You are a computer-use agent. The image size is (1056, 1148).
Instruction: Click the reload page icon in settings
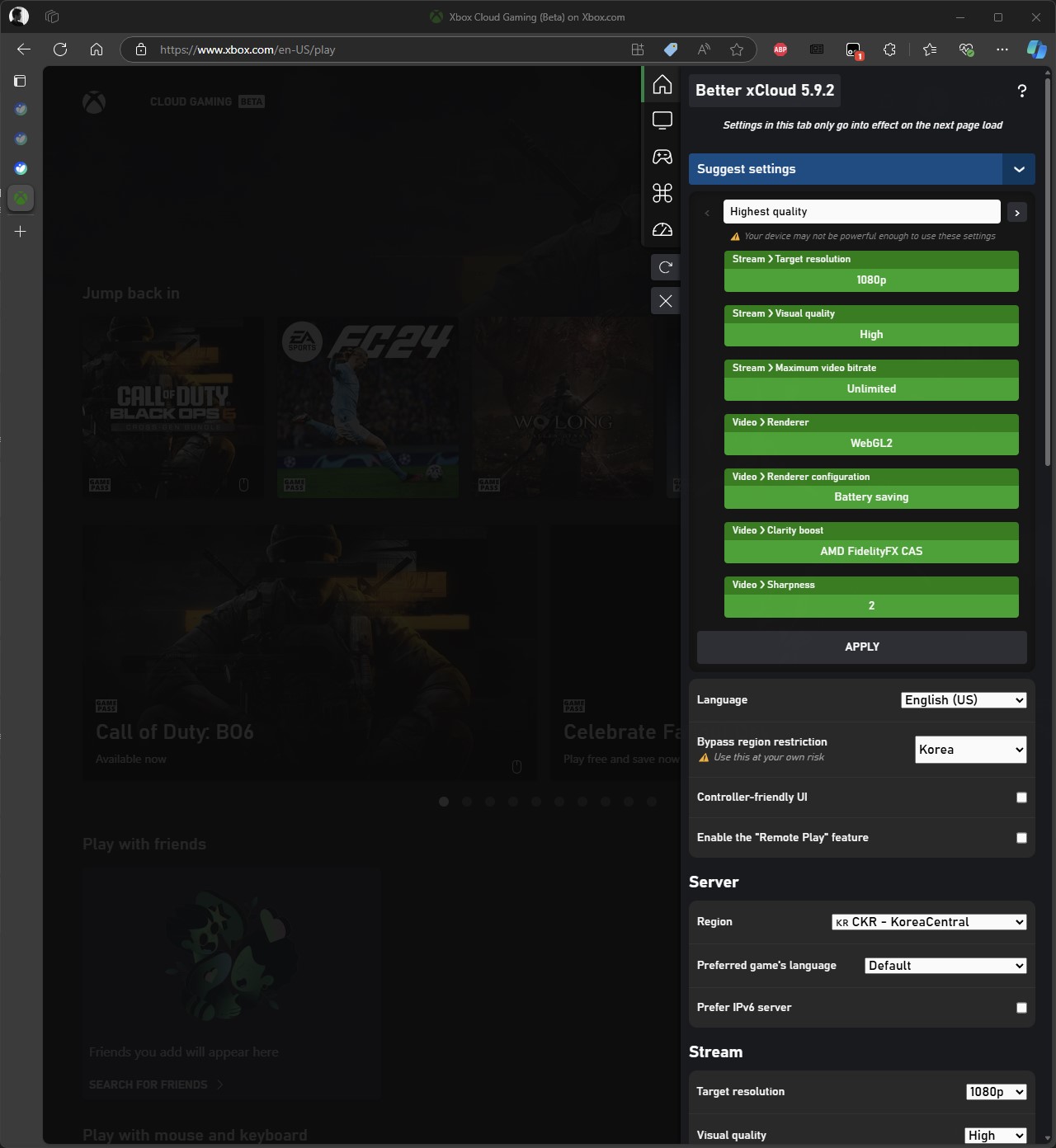[x=666, y=267]
